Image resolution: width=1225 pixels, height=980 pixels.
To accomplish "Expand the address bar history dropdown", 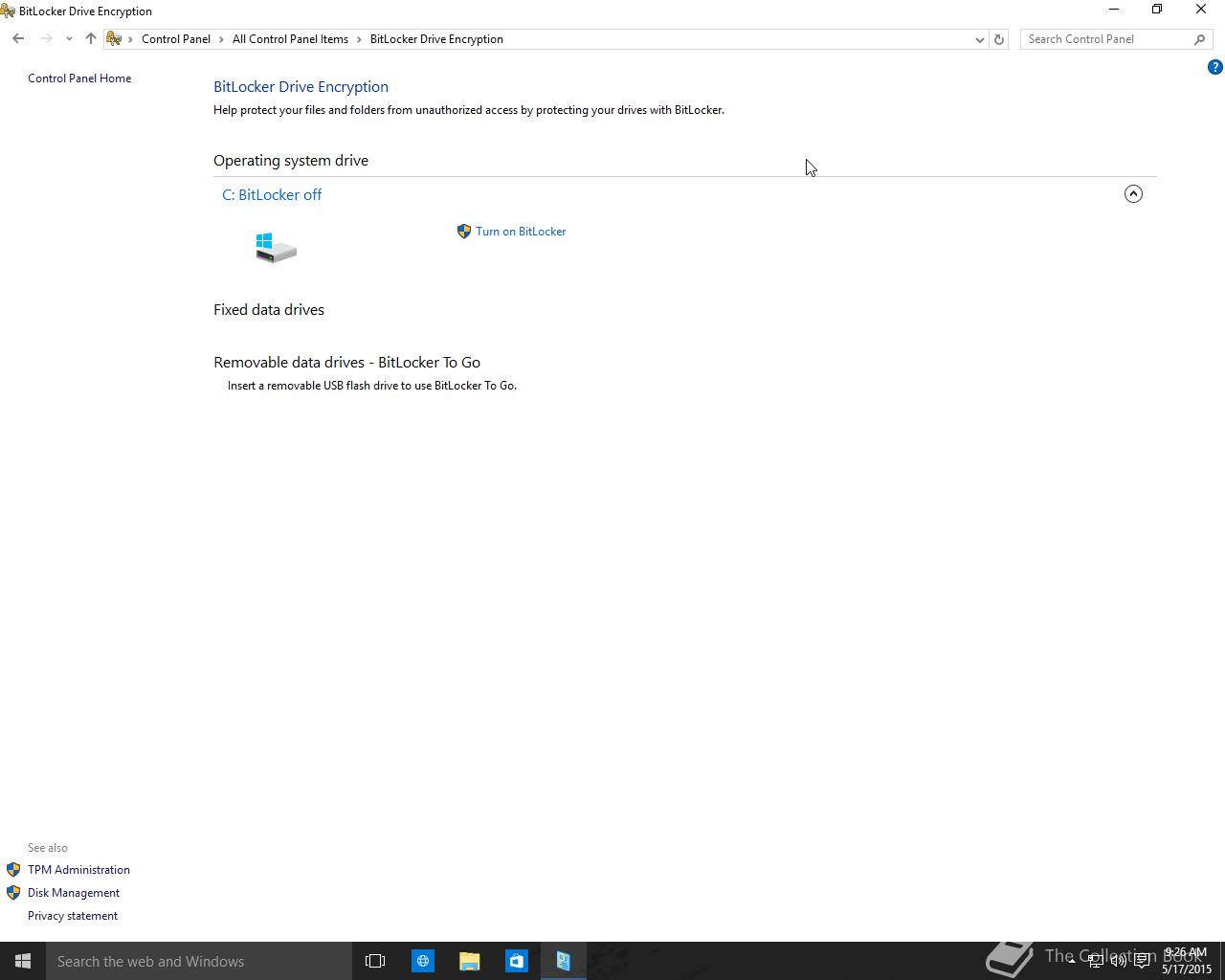I will coord(979,39).
